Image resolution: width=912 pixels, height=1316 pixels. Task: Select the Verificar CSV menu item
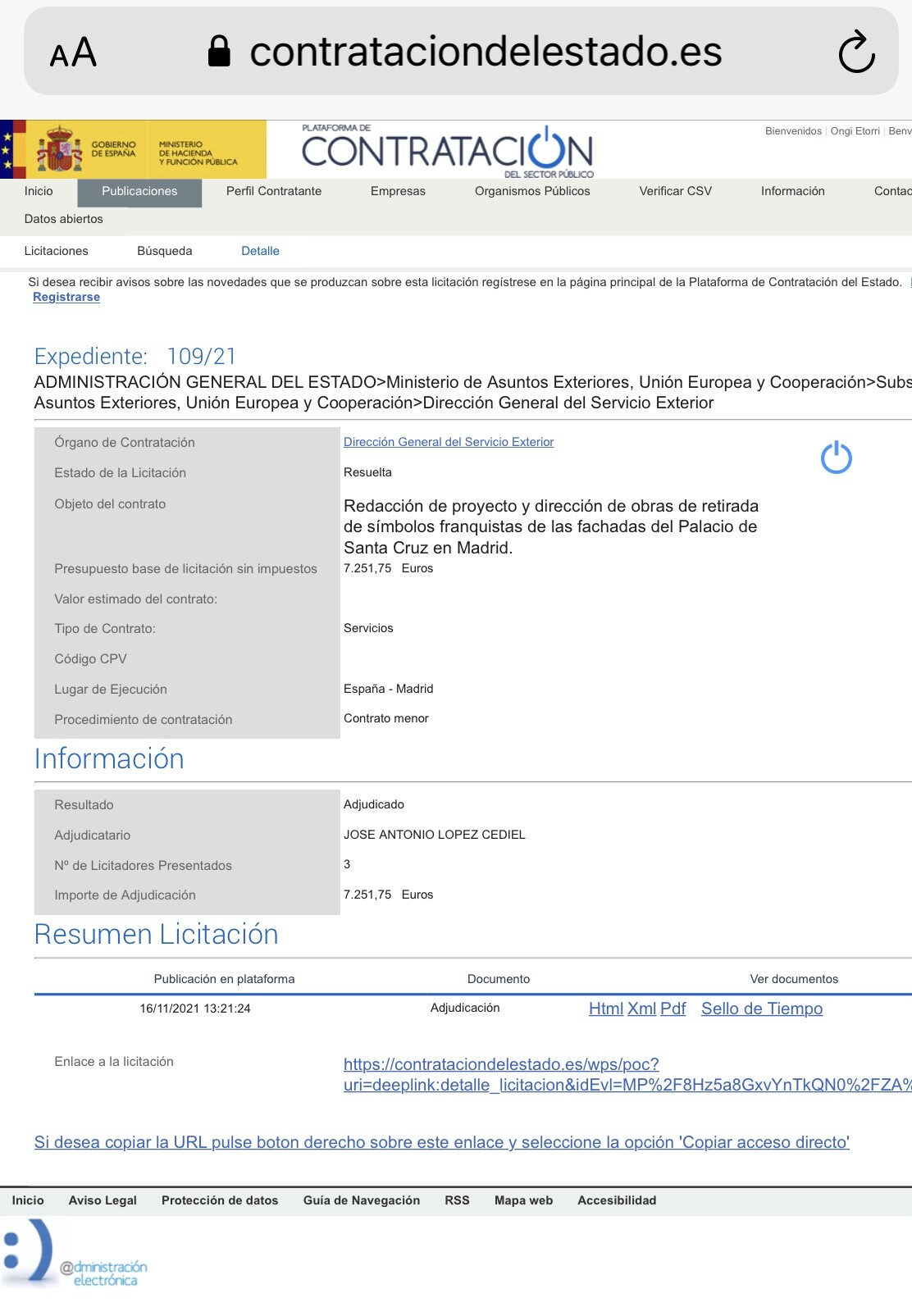[676, 191]
